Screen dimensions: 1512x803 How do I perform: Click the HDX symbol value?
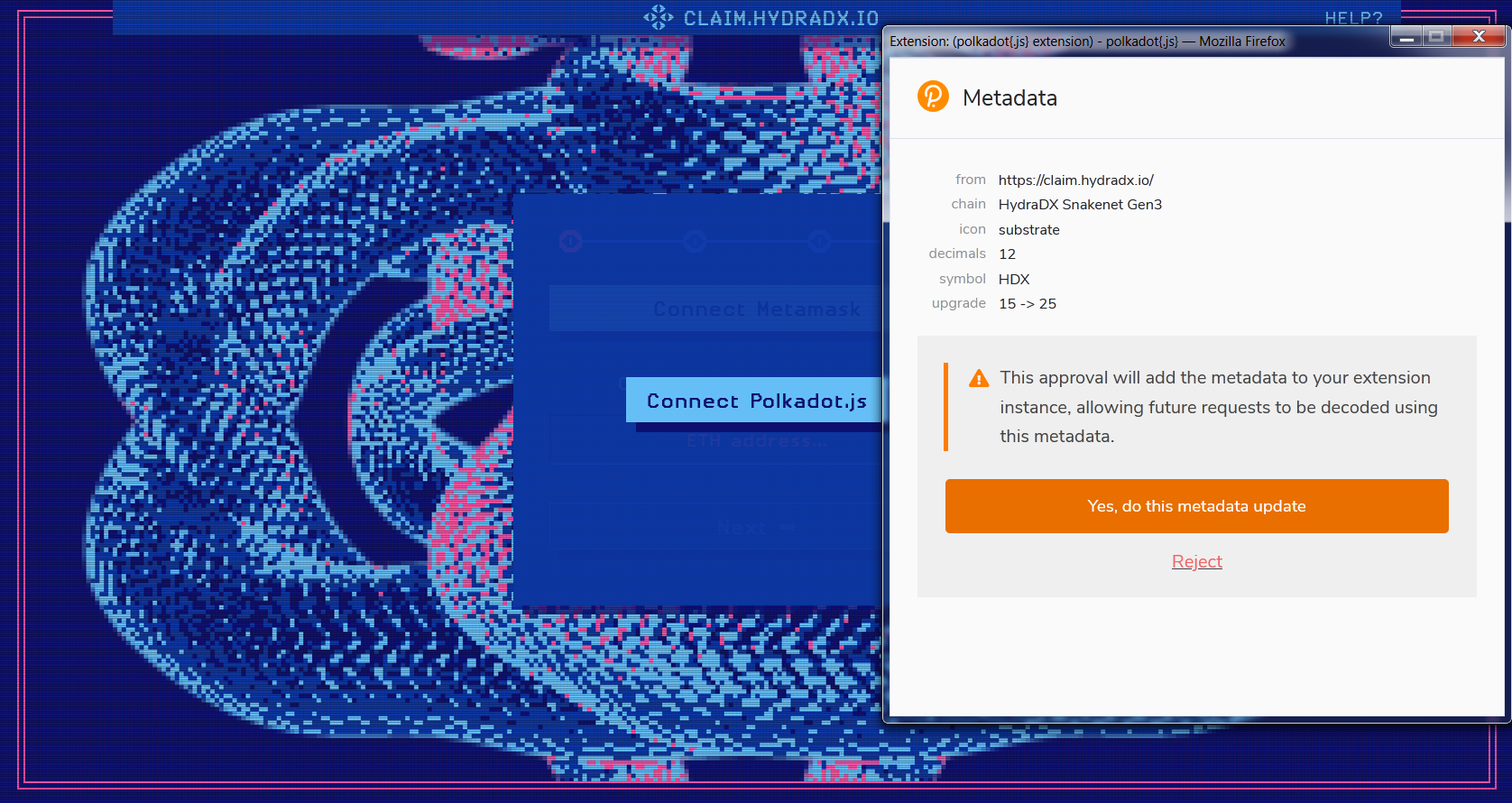pyautogui.click(x=1014, y=280)
